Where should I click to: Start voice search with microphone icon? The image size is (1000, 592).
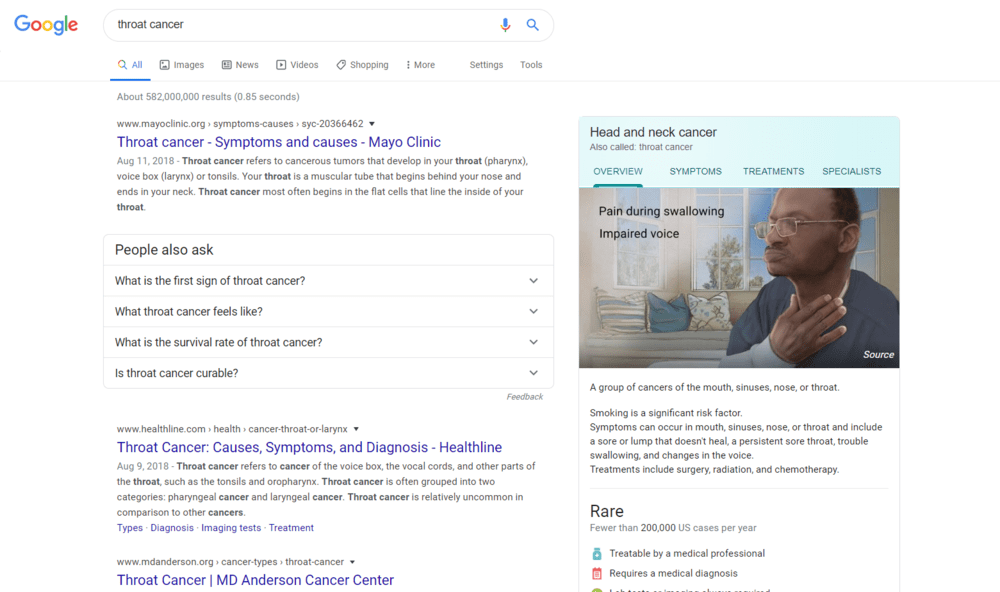coord(505,25)
